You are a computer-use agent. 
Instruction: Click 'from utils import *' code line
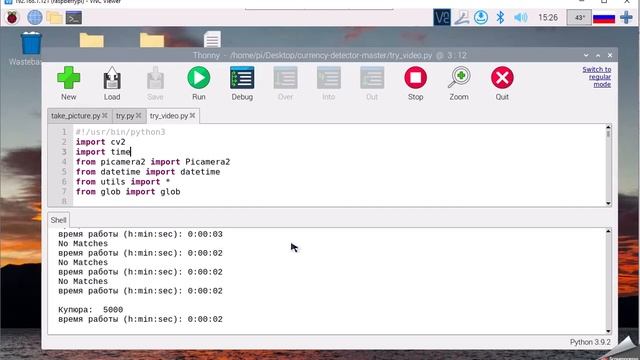tap(122, 182)
